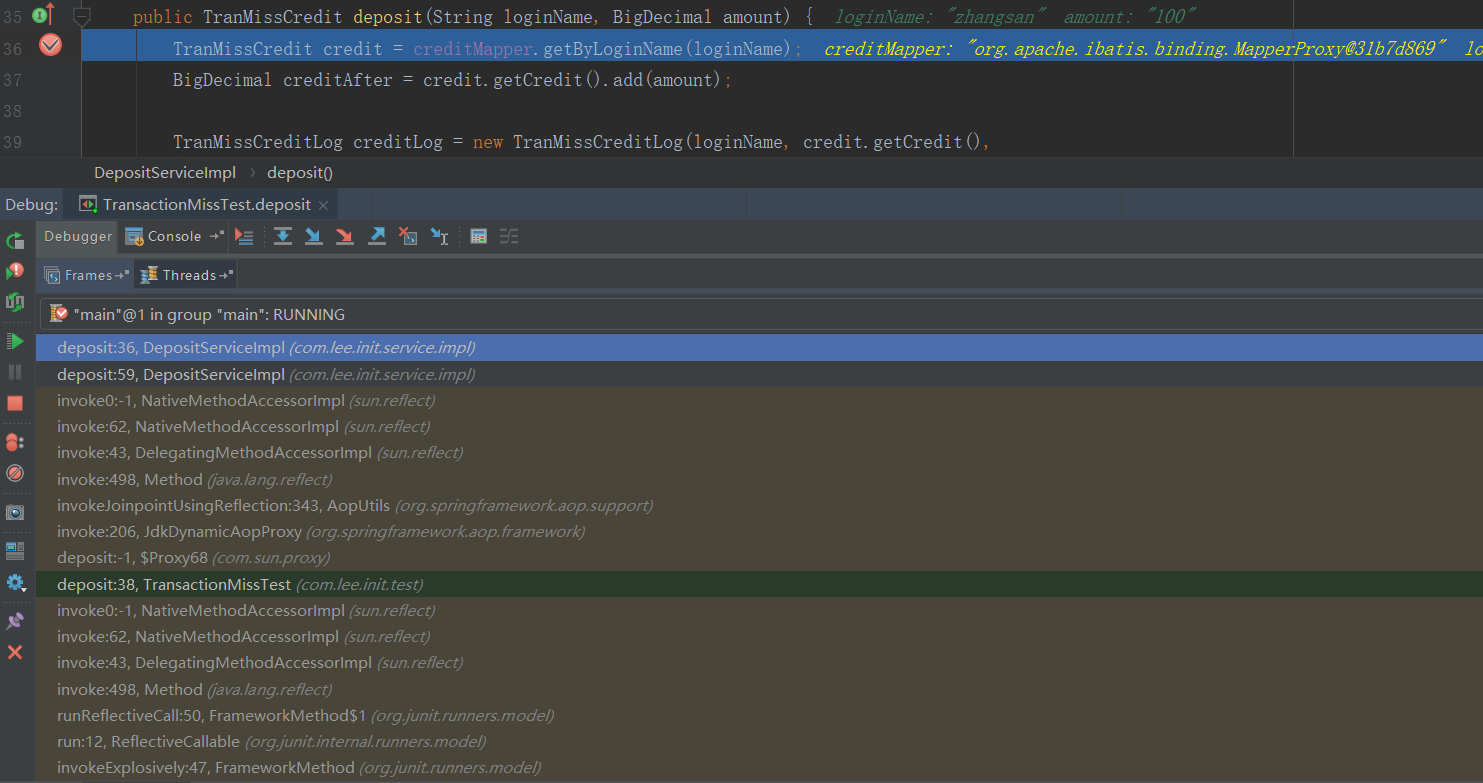Click the Get Thread Dump camera icon

point(15,512)
